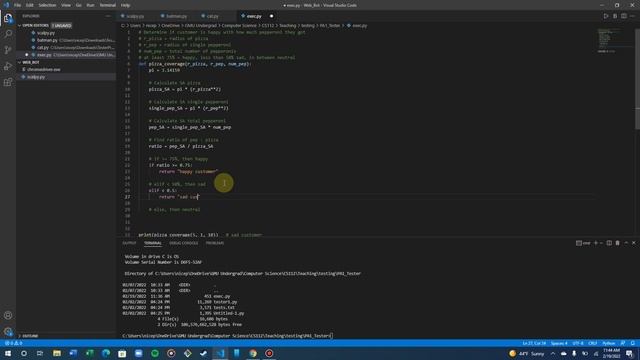Create a new terminal with plus icon
Screen dimensions: 640x360
pos(596,243)
